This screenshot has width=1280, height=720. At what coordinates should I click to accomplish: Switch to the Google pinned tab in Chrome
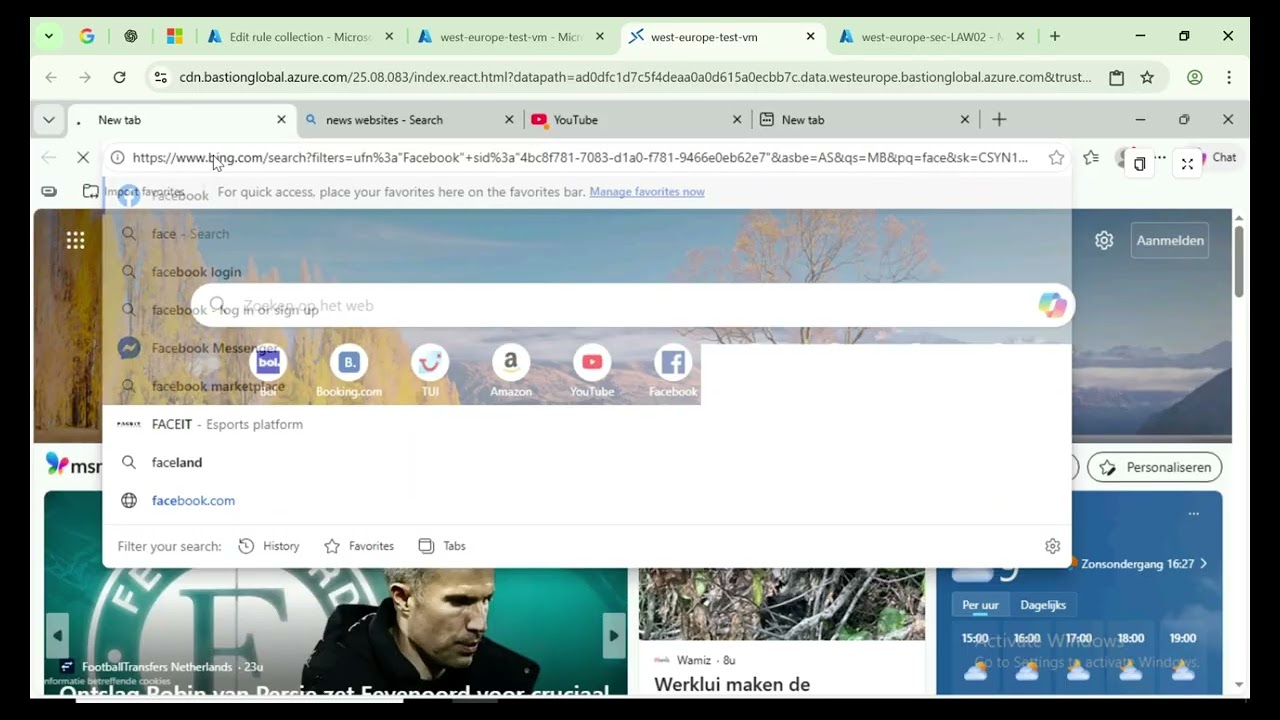87,36
